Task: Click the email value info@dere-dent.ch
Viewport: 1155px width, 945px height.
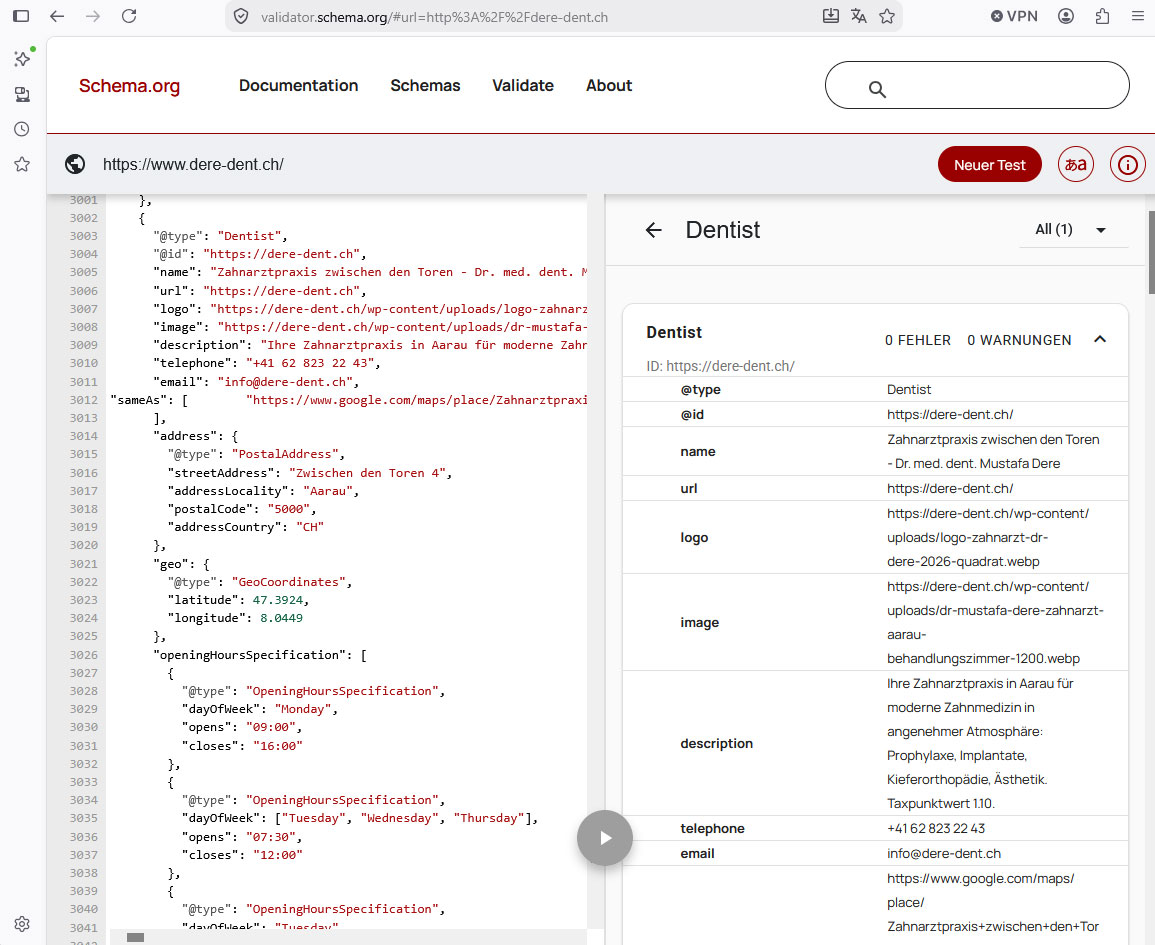Action: point(944,854)
